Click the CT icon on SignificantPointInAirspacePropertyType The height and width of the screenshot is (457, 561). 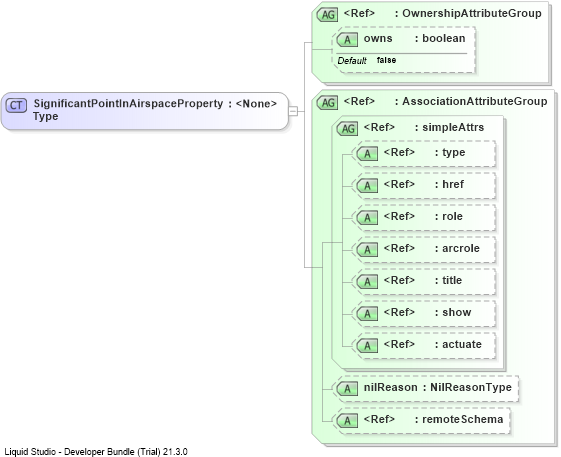tap(16, 105)
